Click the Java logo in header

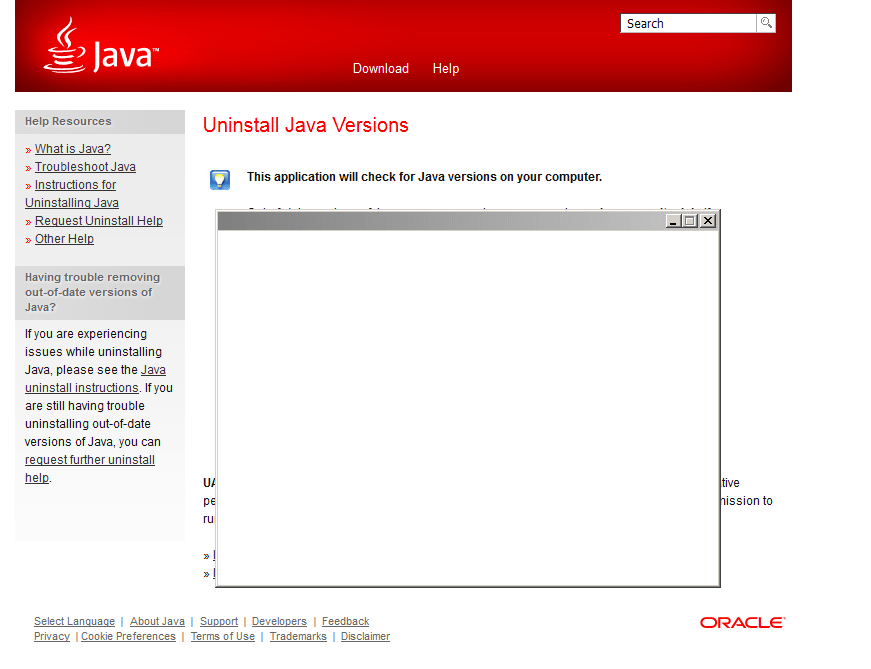(x=101, y=45)
